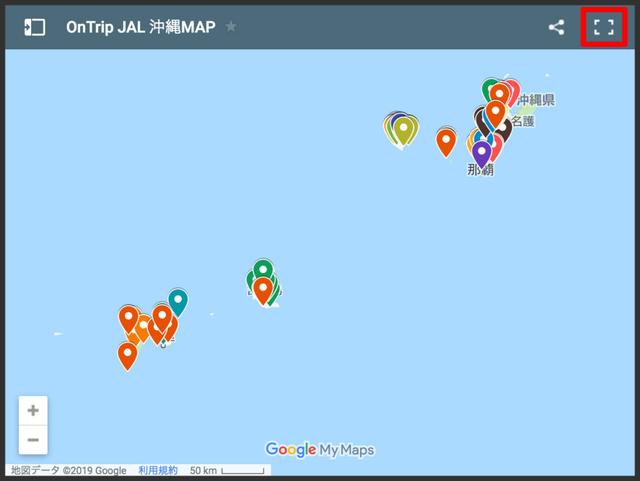Select the orange pin in the middle island cluster
The height and width of the screenshot is (481, 640).
tap(263, 291)
